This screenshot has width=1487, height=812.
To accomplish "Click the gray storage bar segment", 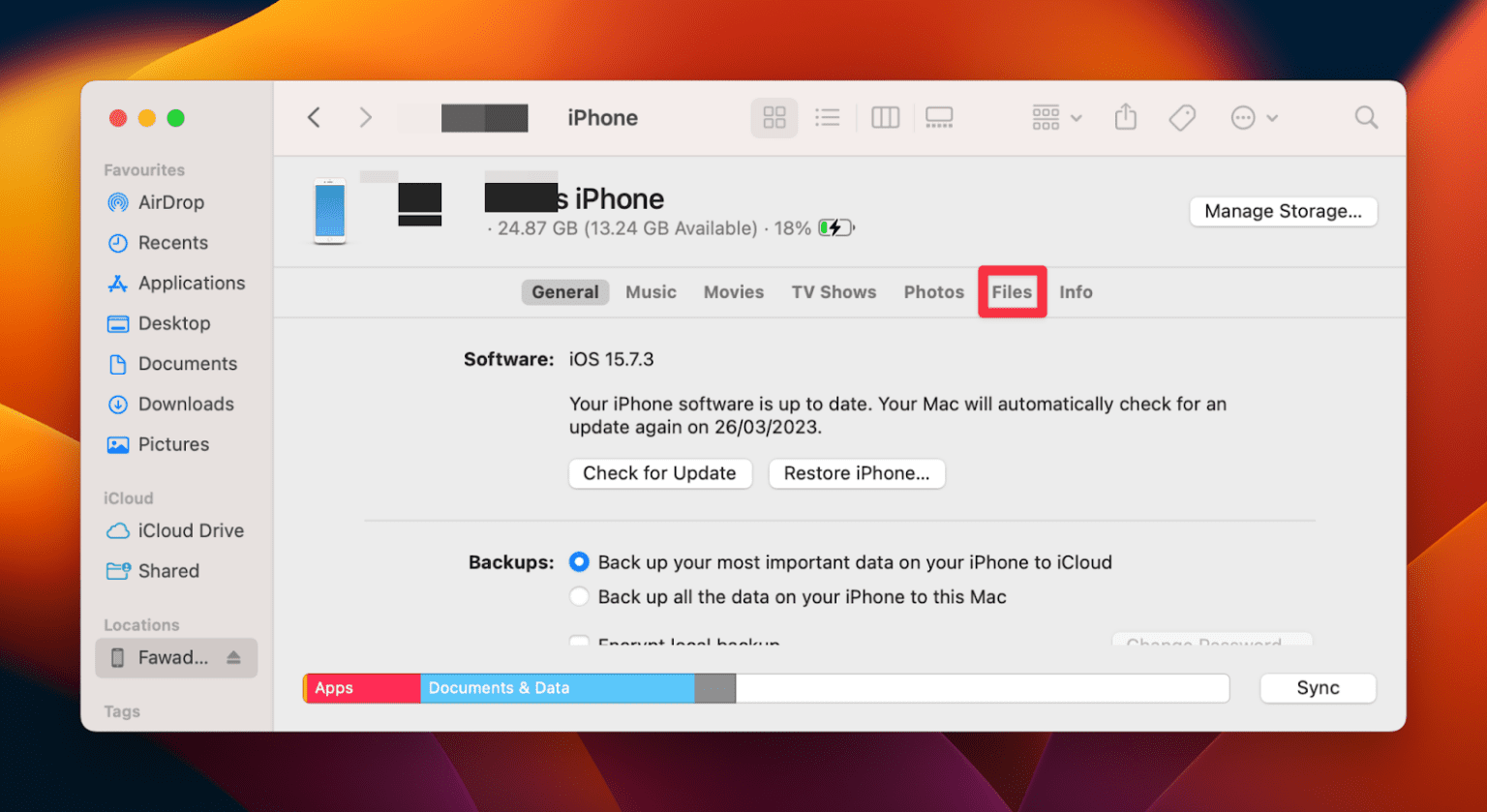I will tap(715, 688).
